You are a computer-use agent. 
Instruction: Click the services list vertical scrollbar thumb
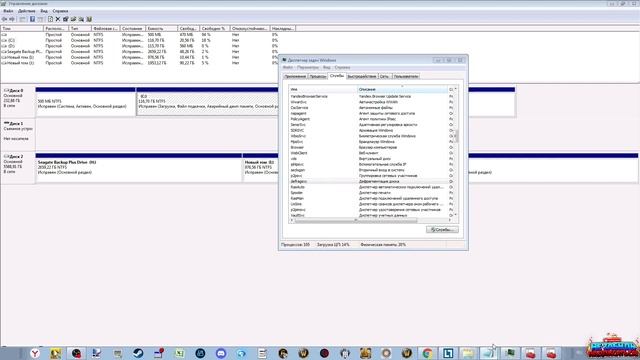coord(456,136)
